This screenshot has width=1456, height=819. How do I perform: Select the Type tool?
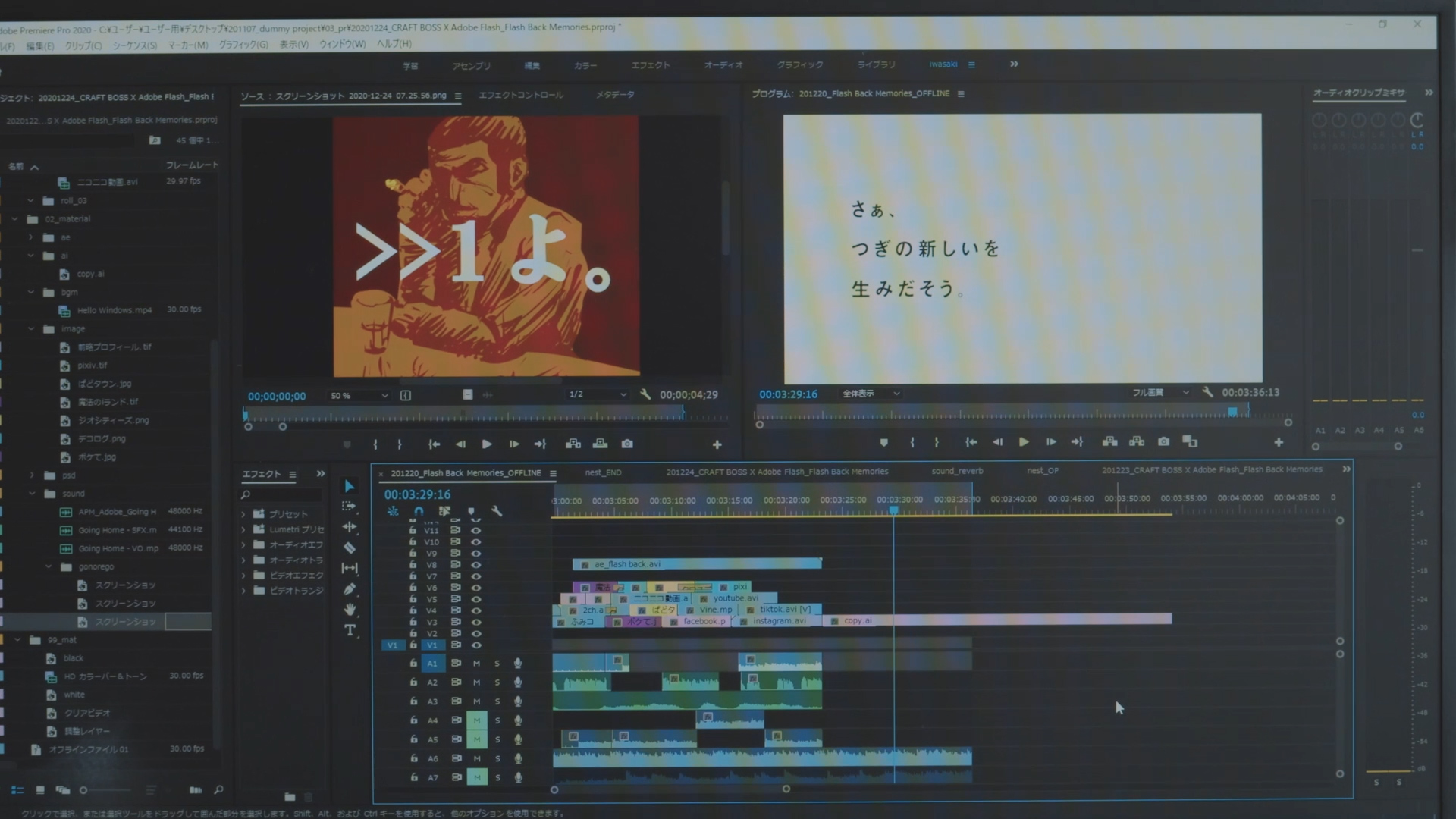click(350, 630)
